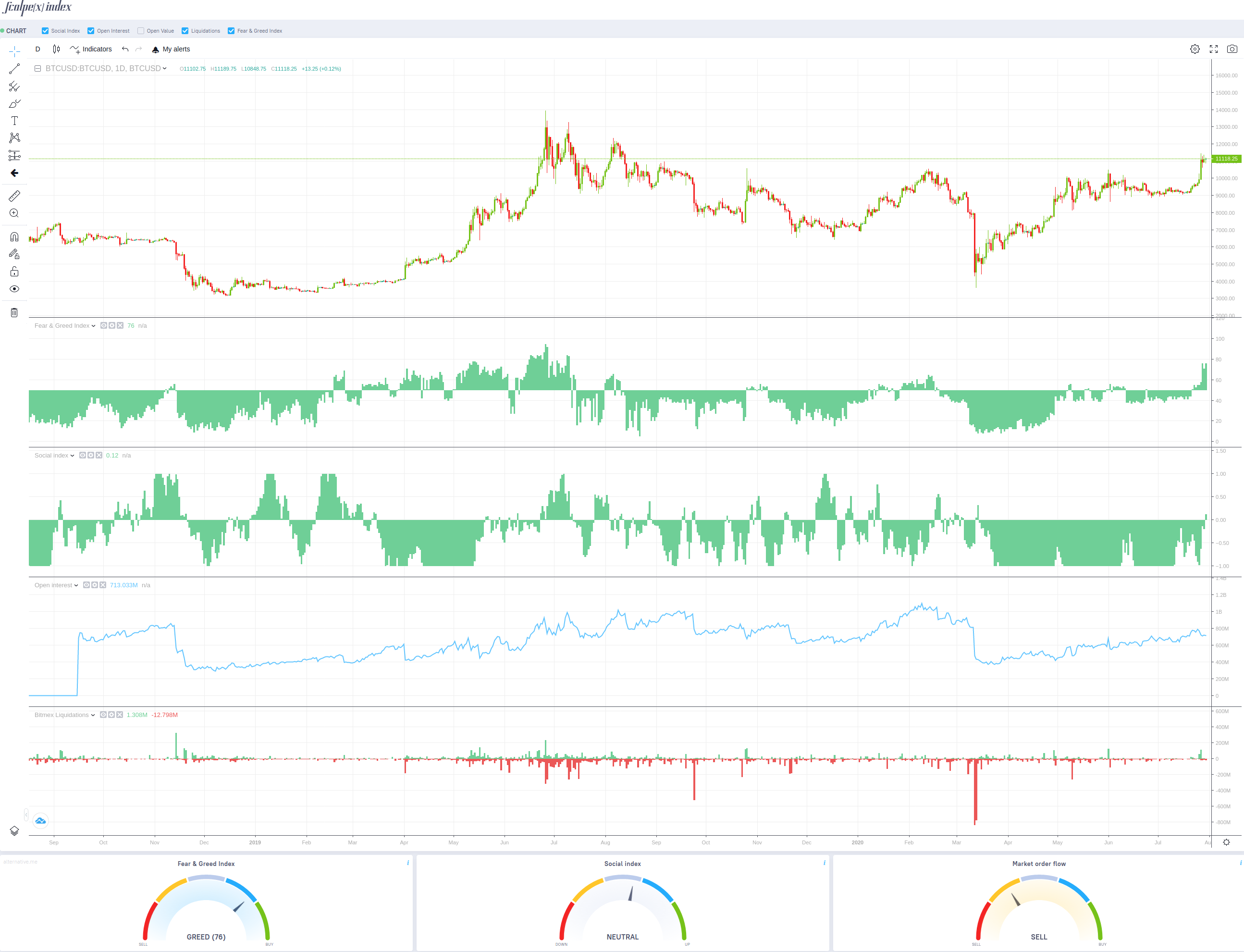Open chart settings gear icon
The image size is (1244, 952).
click(x=1195, y=49)
